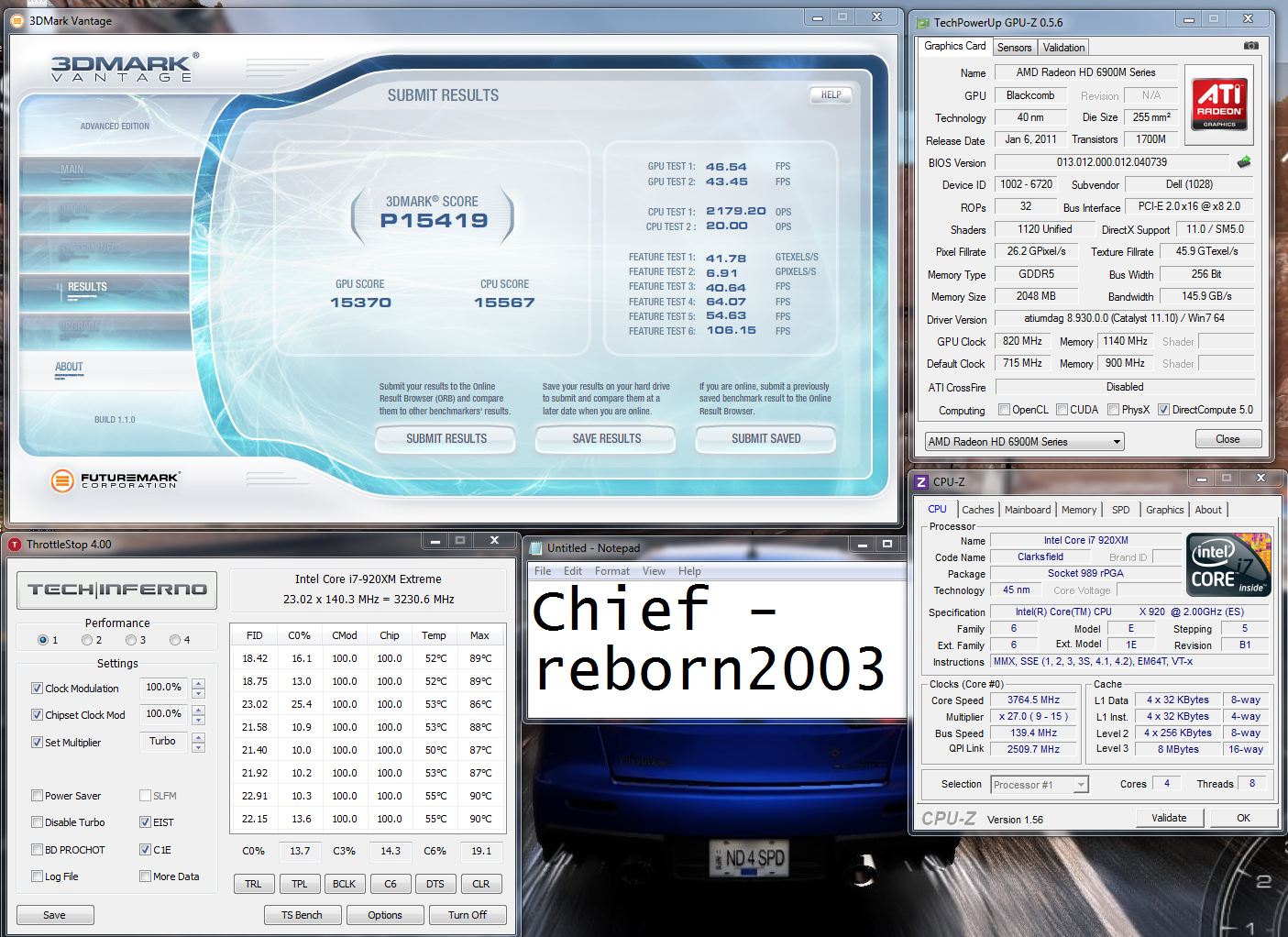Click the Intel Core i7 logo in CPU-Z
The height and width of the screenshot is (937, 1288).
coord(1229,563)
